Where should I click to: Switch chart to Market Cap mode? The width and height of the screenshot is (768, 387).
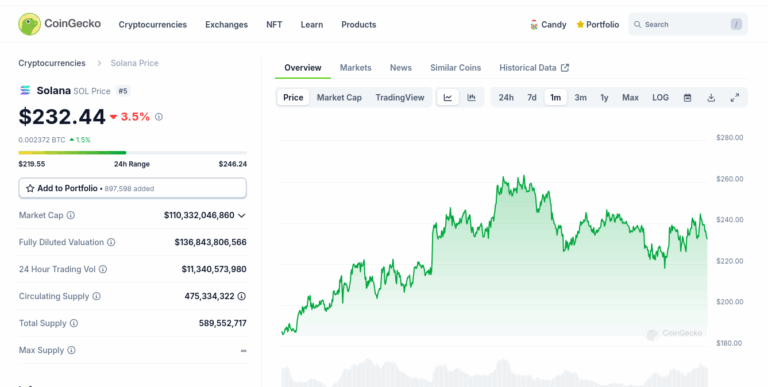[339, 97]
